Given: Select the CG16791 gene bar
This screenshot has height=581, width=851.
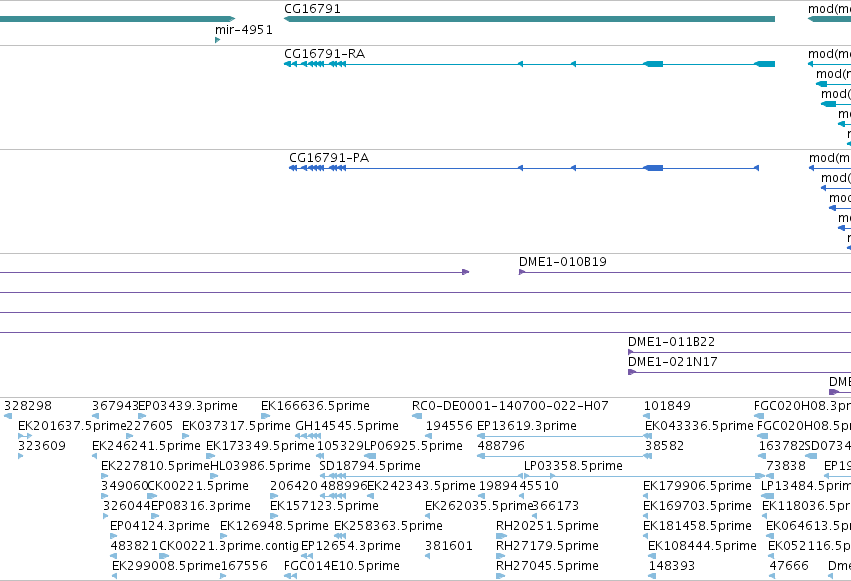Looking at the screenshot, I should (x=529, y=19).
